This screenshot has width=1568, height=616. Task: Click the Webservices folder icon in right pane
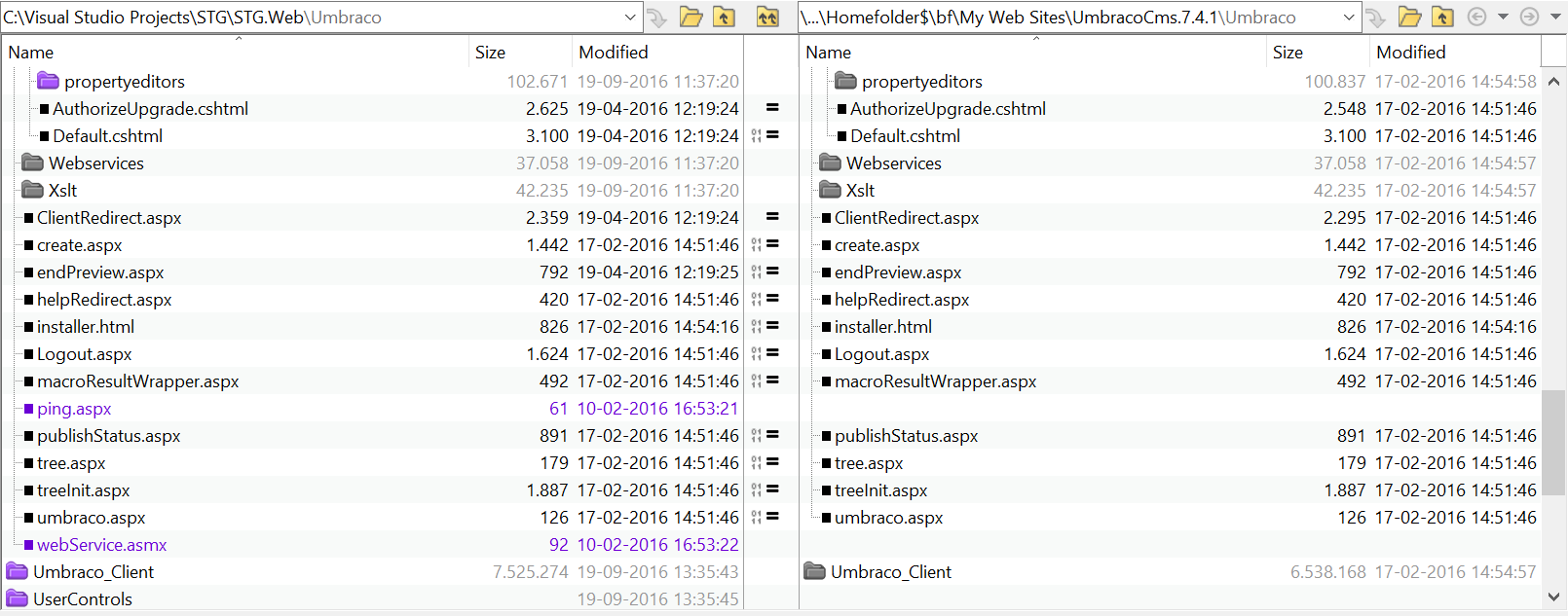click(830, 163)
